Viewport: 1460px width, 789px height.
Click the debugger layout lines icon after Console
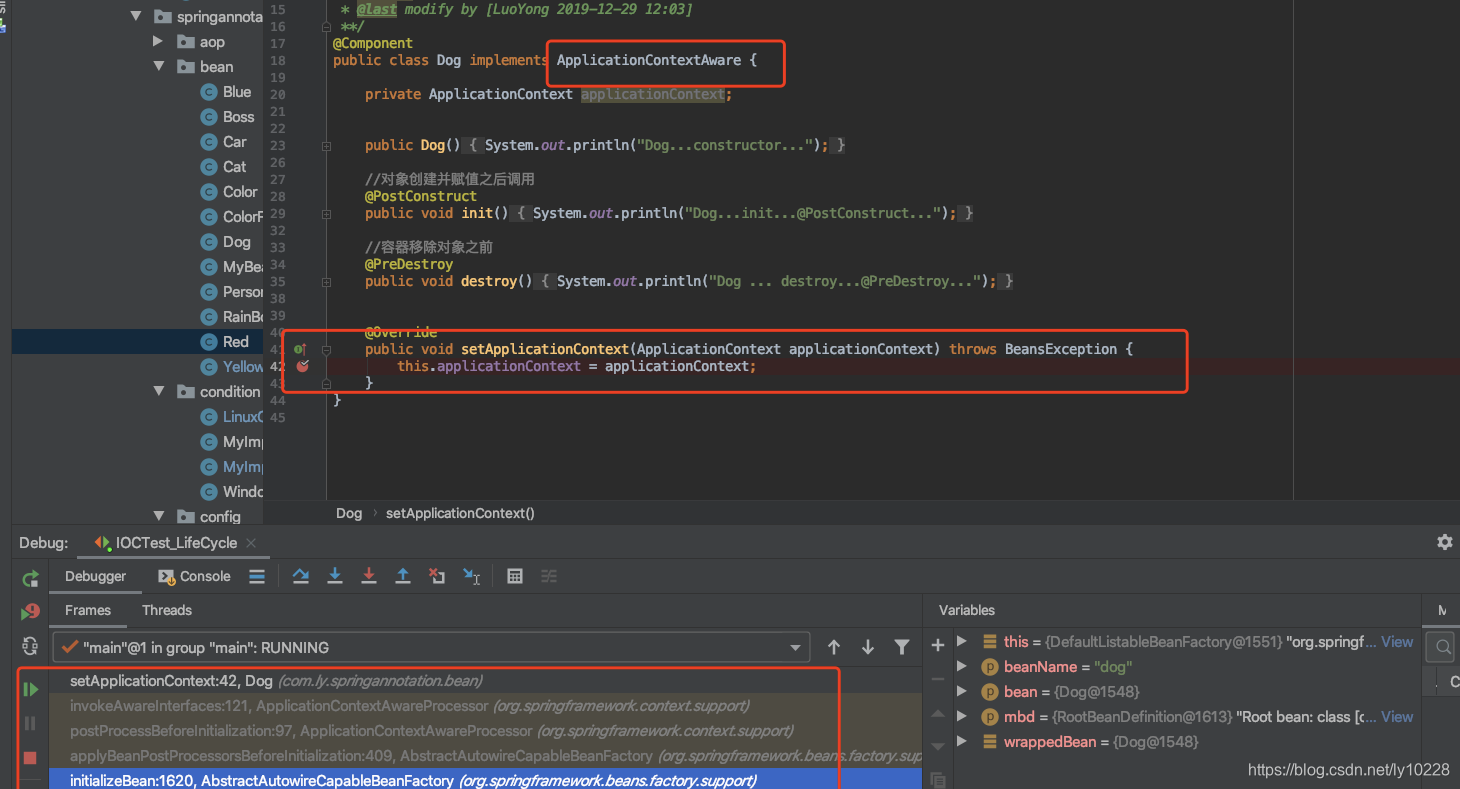point(257,576)
